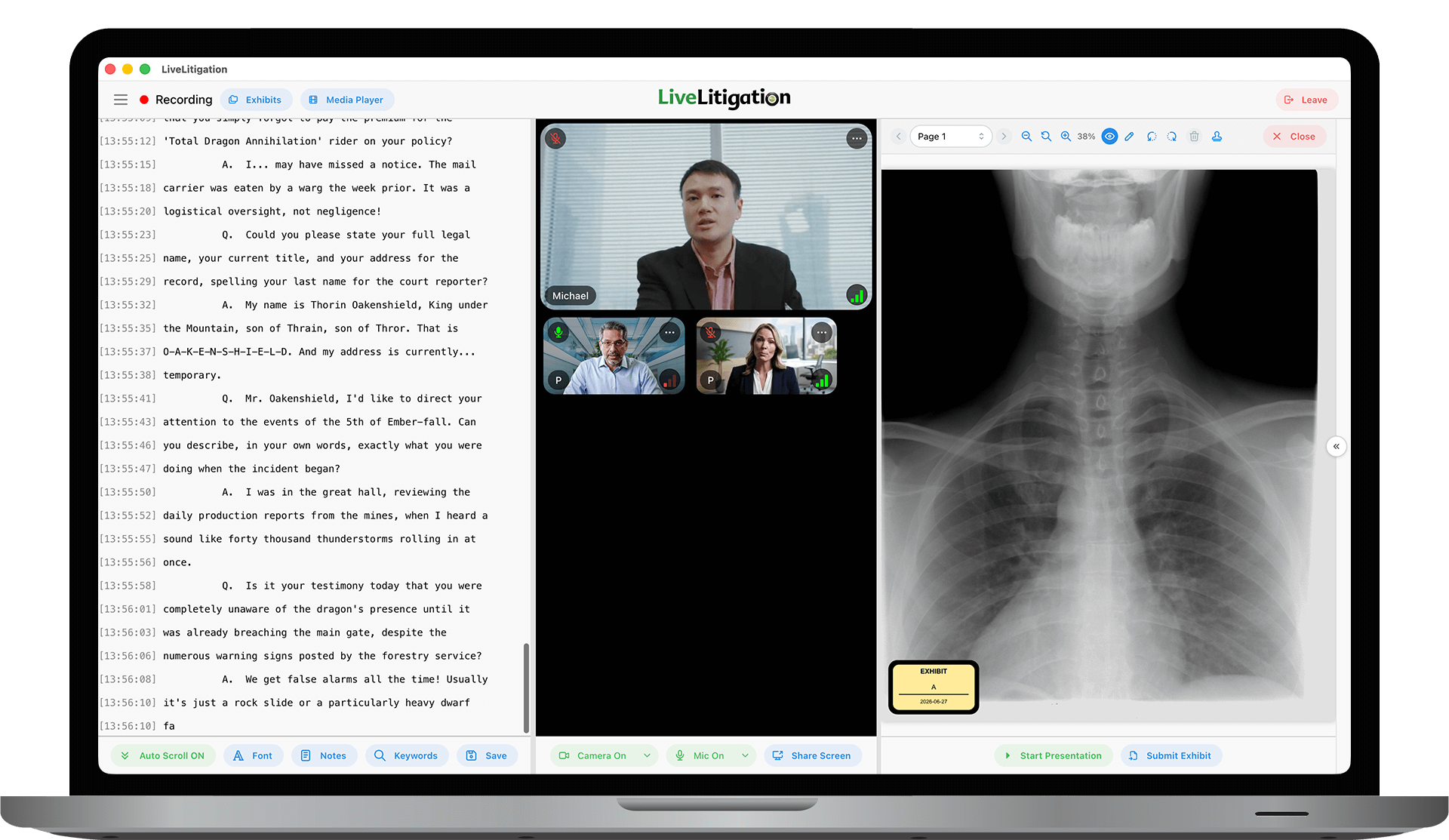Viewport: 1449px width, 840px height.
Task: Click the exhibit stamp icon
Action: click(1217, 137)
